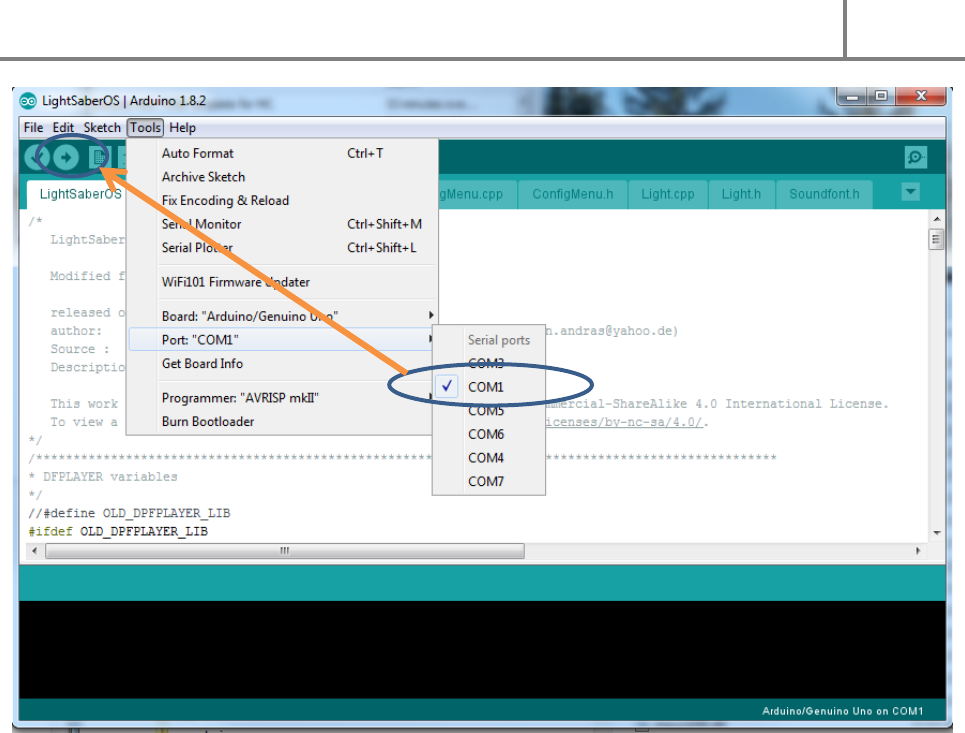Select serial port COM3
This screenshot has height=733, width=965.
(x=489, y=363)
